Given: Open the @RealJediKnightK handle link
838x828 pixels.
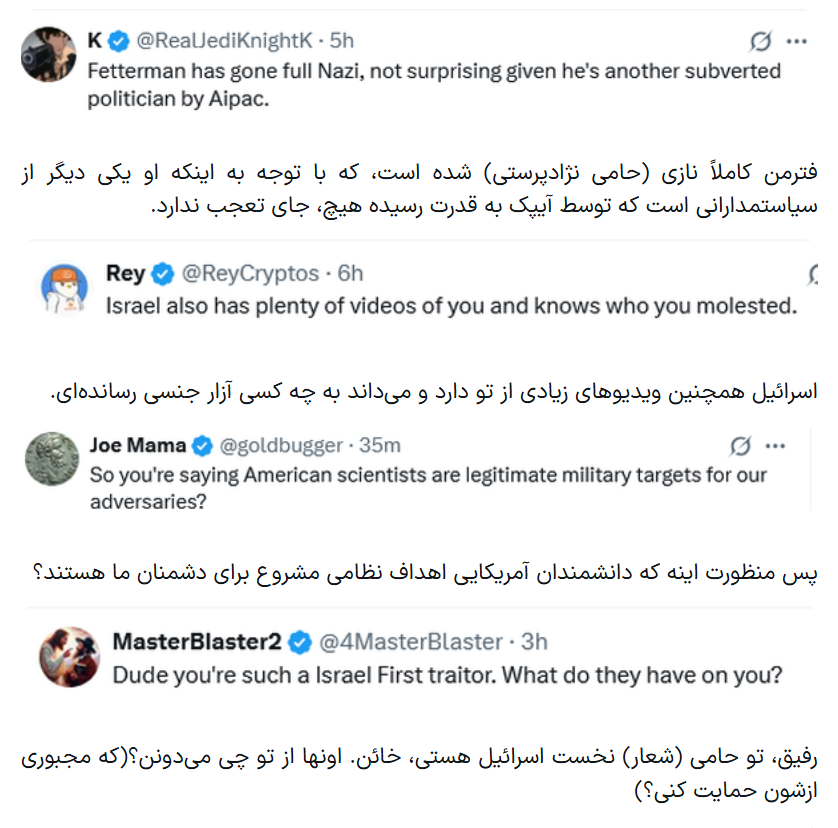Looking at the screenshot, I should tap(224, 41).
